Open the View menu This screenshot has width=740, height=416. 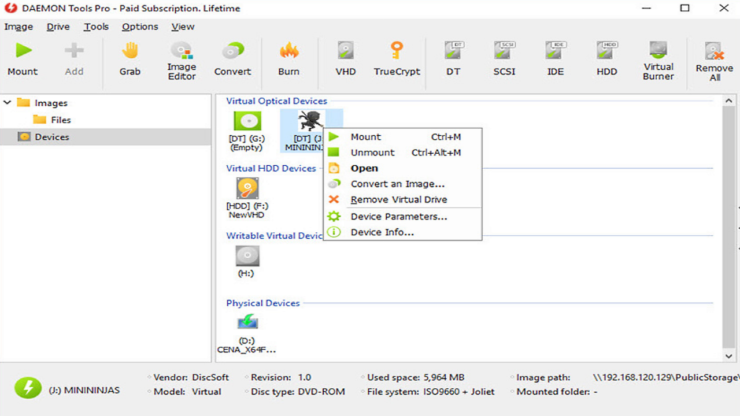[182, 27]
